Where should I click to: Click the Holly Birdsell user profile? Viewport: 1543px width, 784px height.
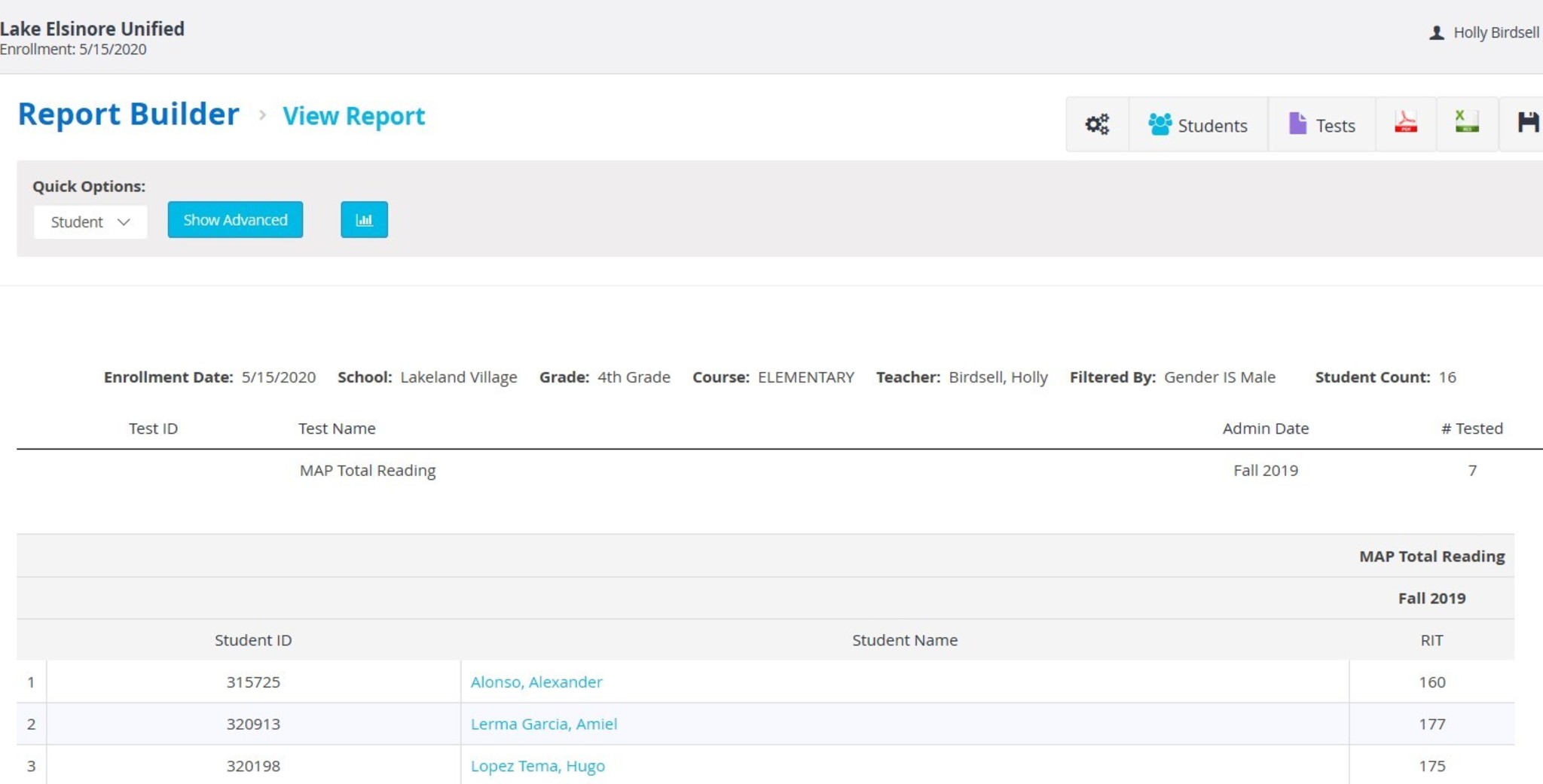(1483, 32)
